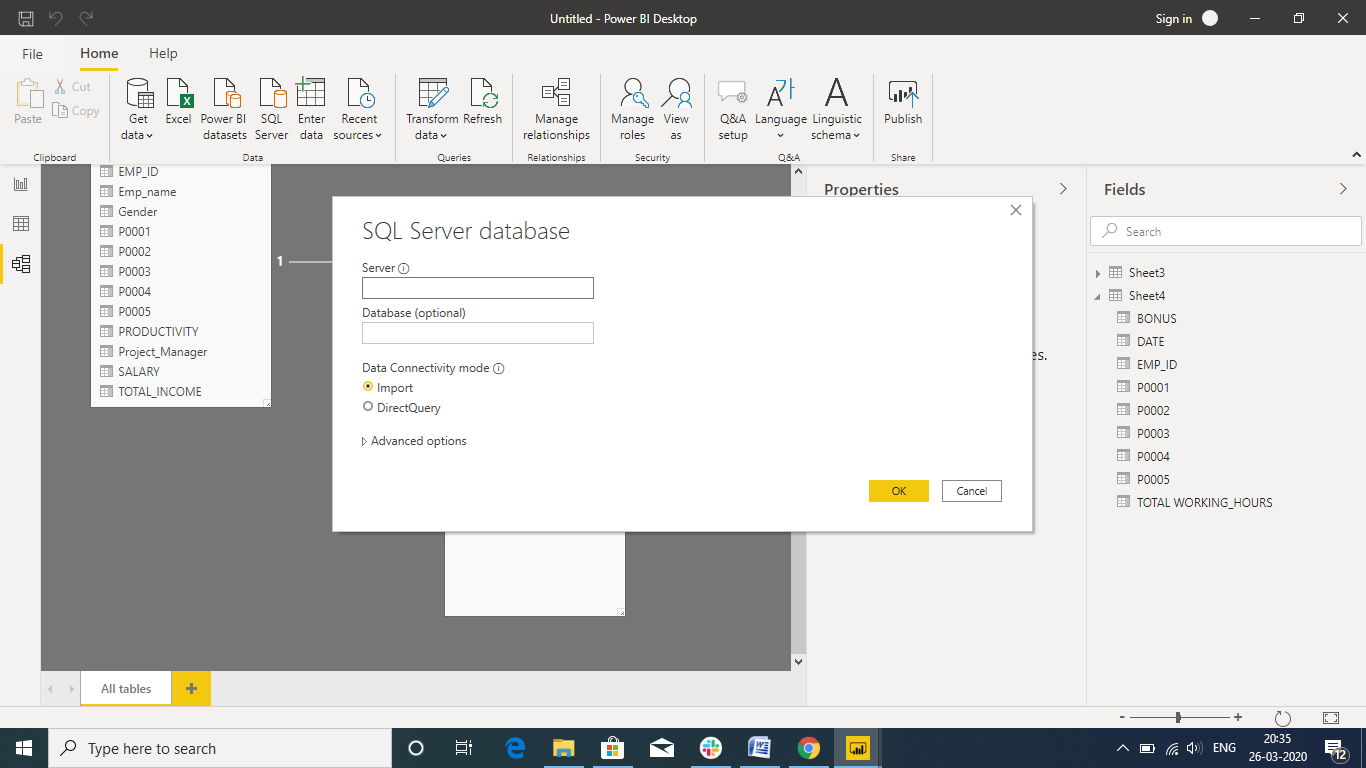Screen dimensions: 1366x768
Task: Collapse the ribbon
Action: (1356, 155)
